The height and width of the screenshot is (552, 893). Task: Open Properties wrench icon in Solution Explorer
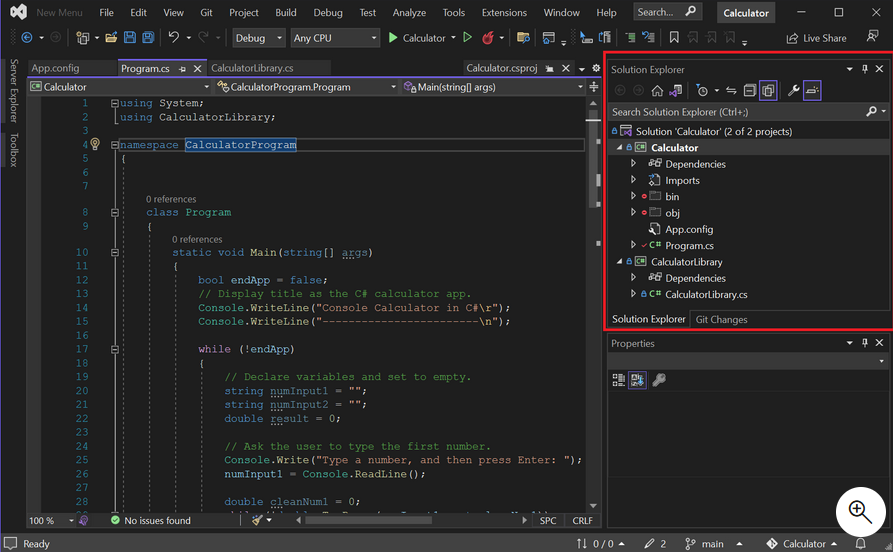click(794, 91)
